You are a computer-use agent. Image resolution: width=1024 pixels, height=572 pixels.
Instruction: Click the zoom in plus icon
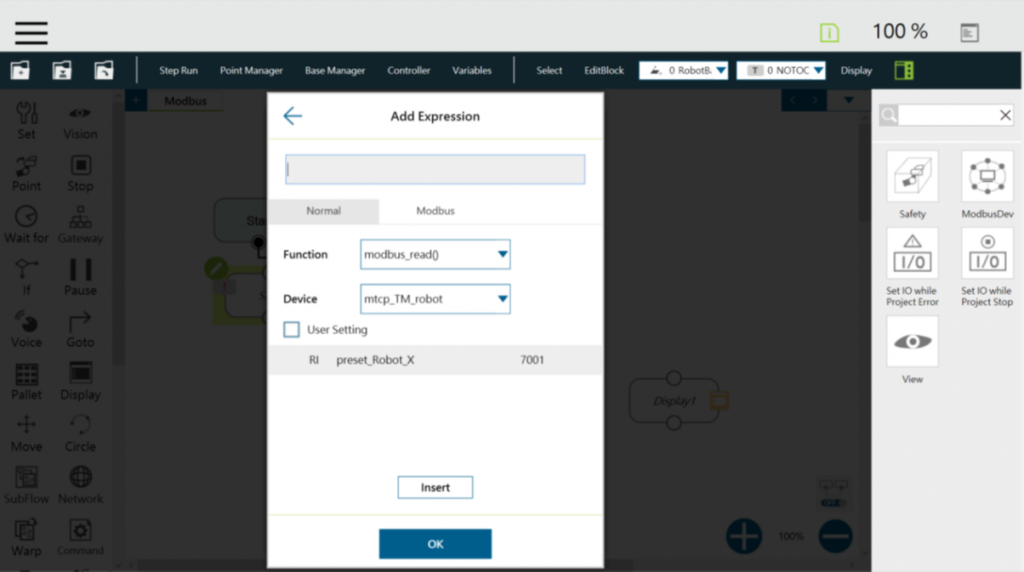pyautogui.click(x=744, y=536)
